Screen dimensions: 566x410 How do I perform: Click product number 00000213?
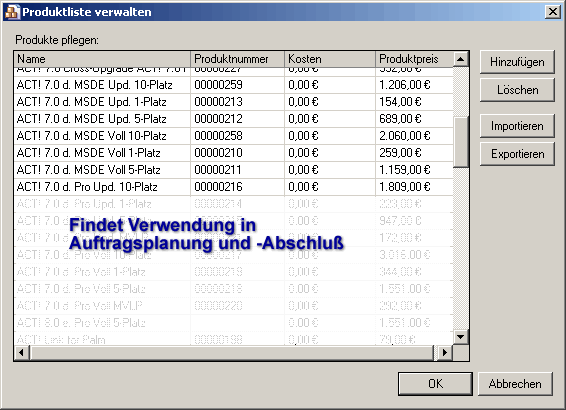coord(218,102)
